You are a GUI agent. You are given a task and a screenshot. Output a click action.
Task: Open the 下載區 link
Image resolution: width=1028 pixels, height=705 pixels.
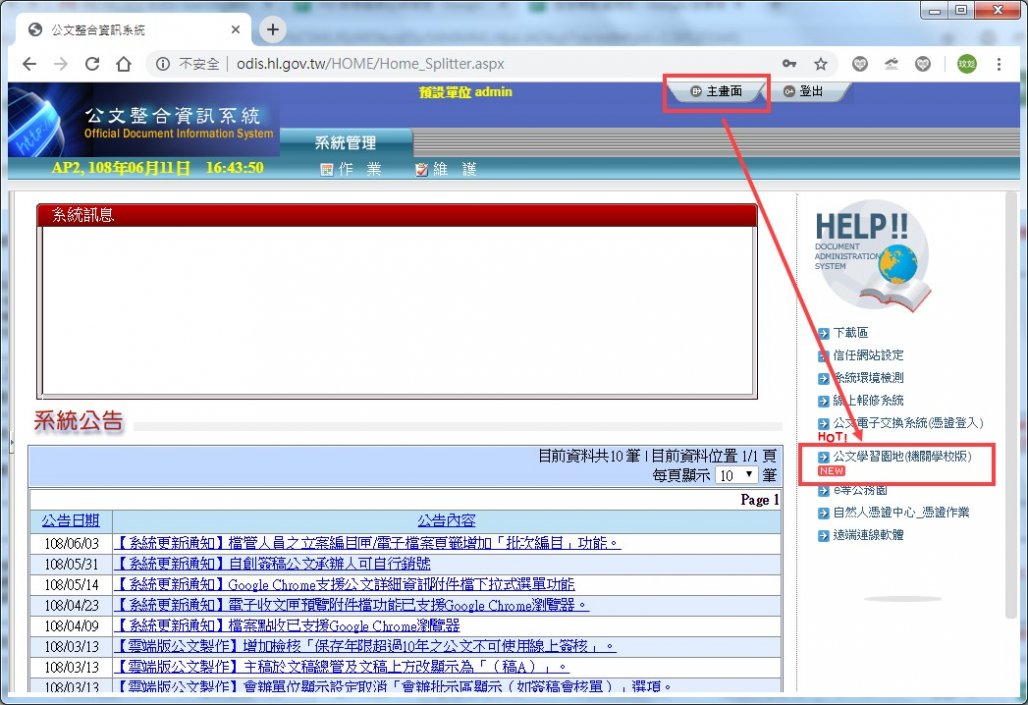point(850,333)
